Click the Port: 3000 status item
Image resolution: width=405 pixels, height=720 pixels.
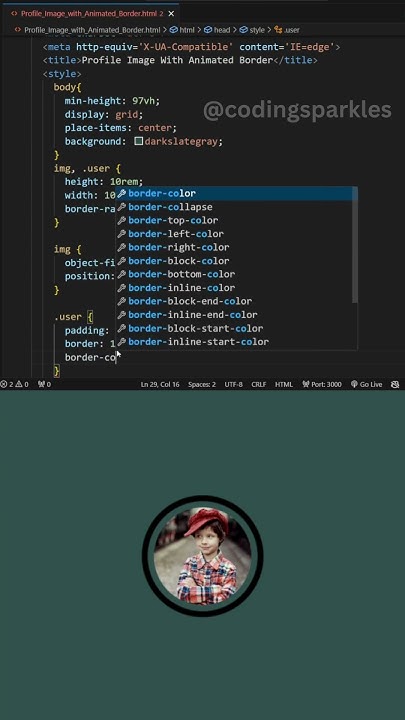(321, 384)
